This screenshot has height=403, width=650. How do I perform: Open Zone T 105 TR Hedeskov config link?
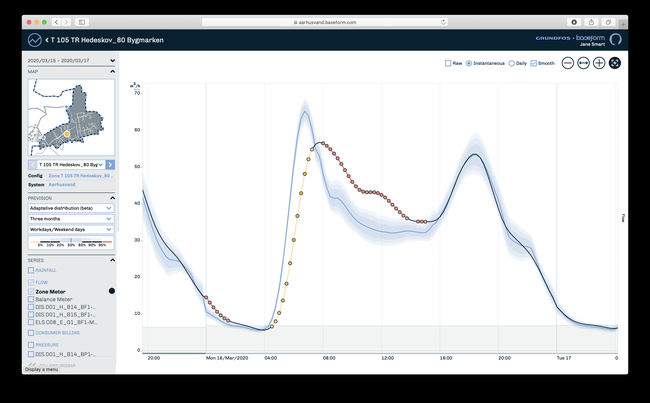point(80,176)
